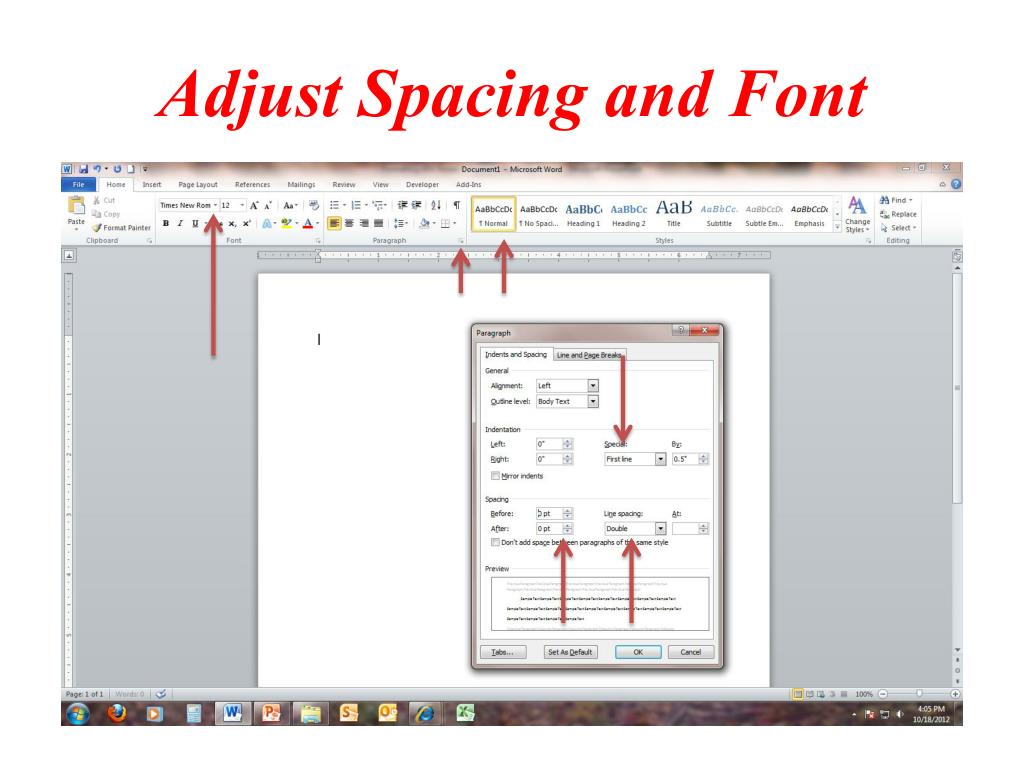Click the Bold formatting icon
1024x768 pixels.
[x=166, y=223]
